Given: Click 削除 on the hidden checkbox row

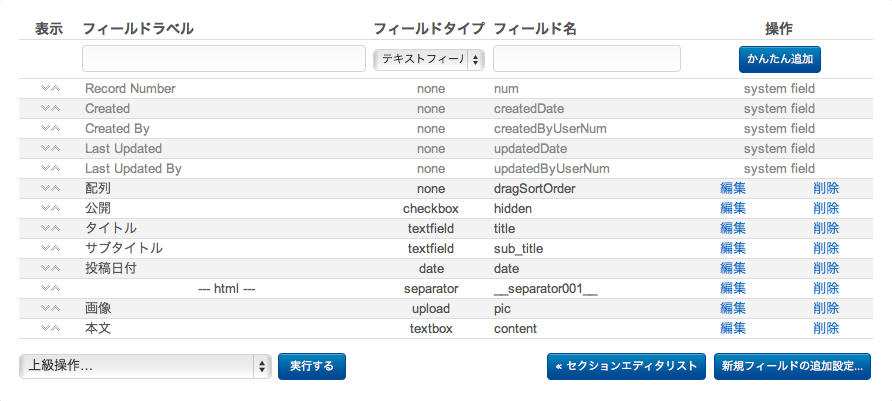Looking at the screenshot, I should coord(826,208).
